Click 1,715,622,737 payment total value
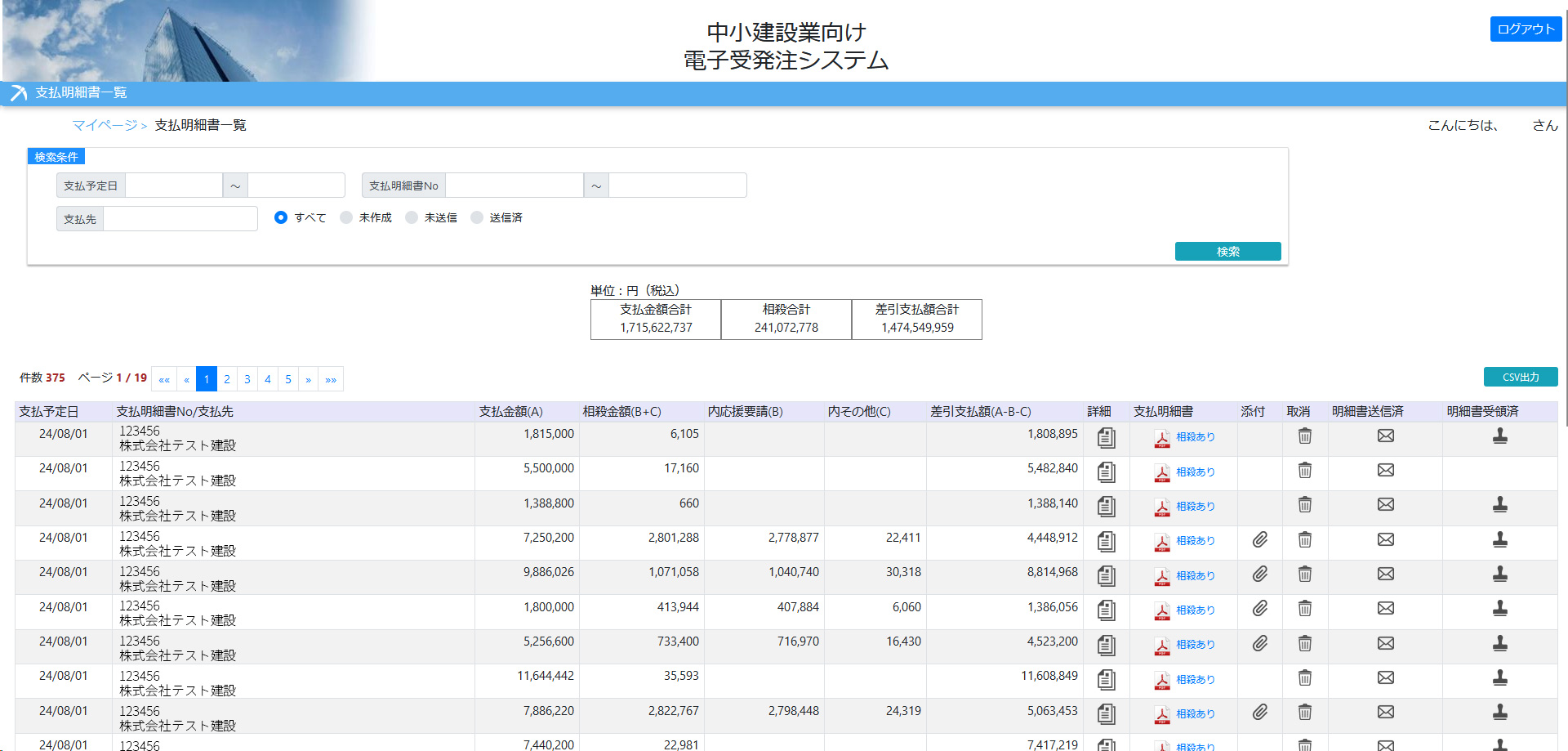The height and width of the screenshot is (751, 1568). pyautogui.click(x=656, y=328)
